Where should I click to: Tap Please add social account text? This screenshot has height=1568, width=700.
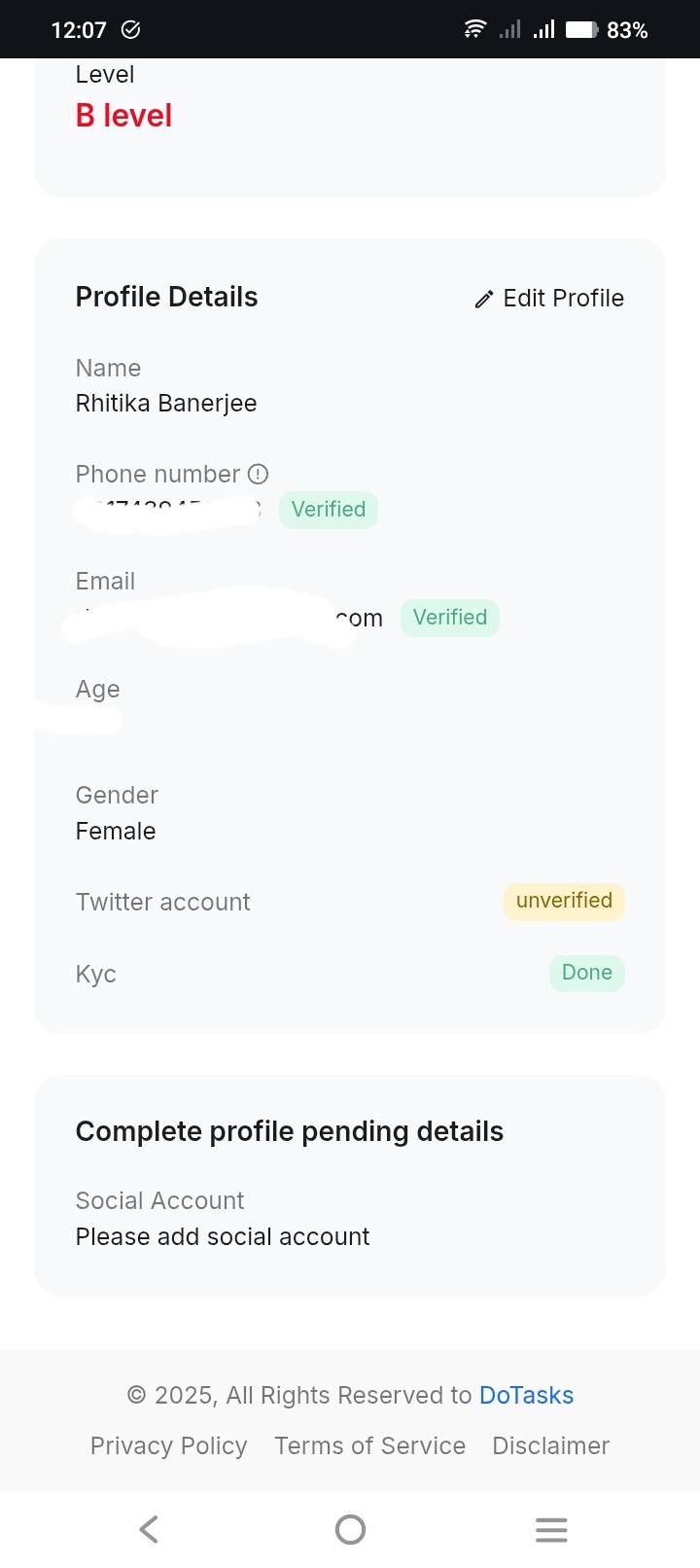tap(223, 1236)
